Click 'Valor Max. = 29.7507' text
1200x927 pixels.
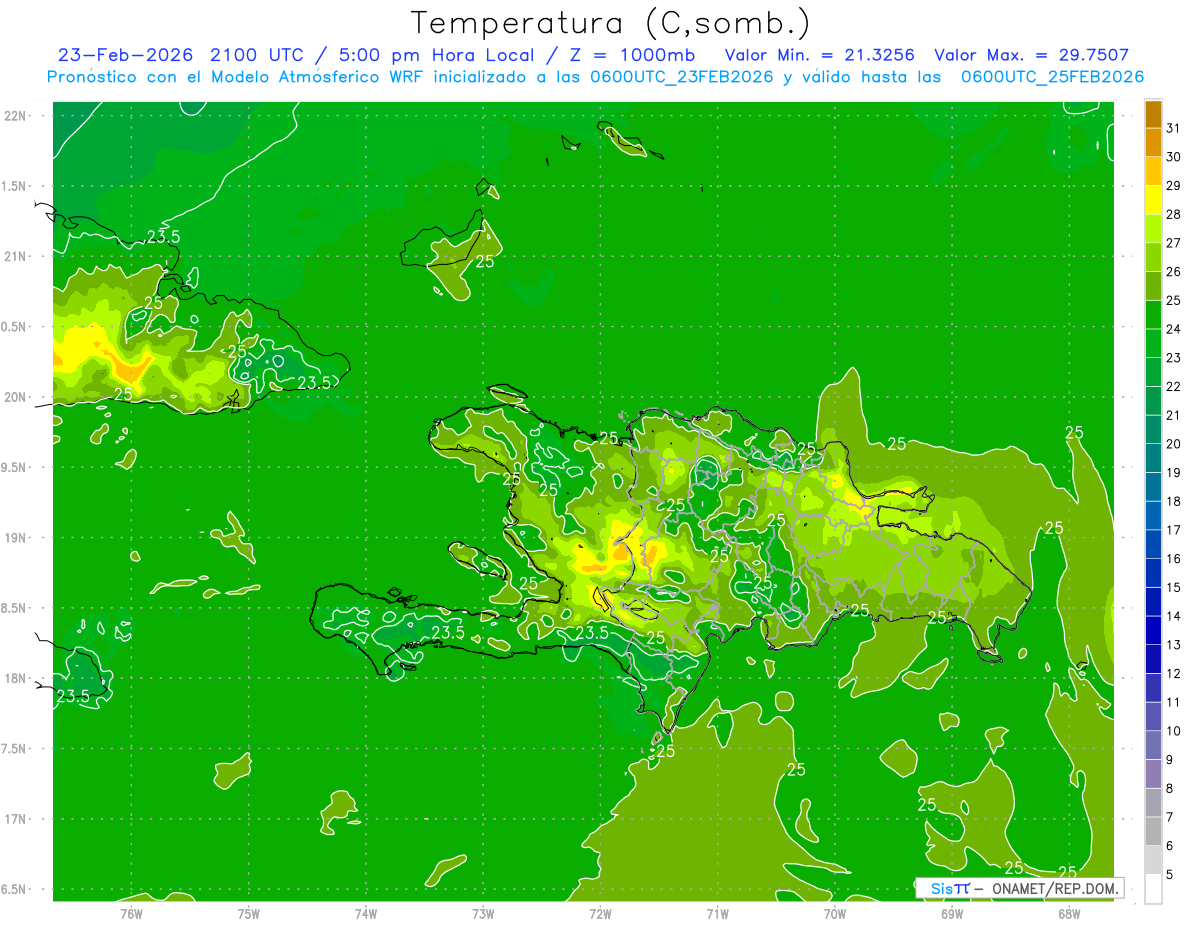click(1032, 56)
